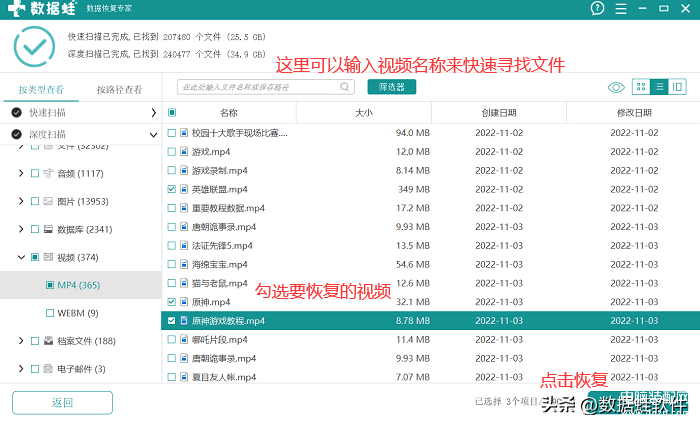Expand the 音频 (1117) tree node
Screen dimensions: 700x426
pyautogui.click(x=21, y=173)
